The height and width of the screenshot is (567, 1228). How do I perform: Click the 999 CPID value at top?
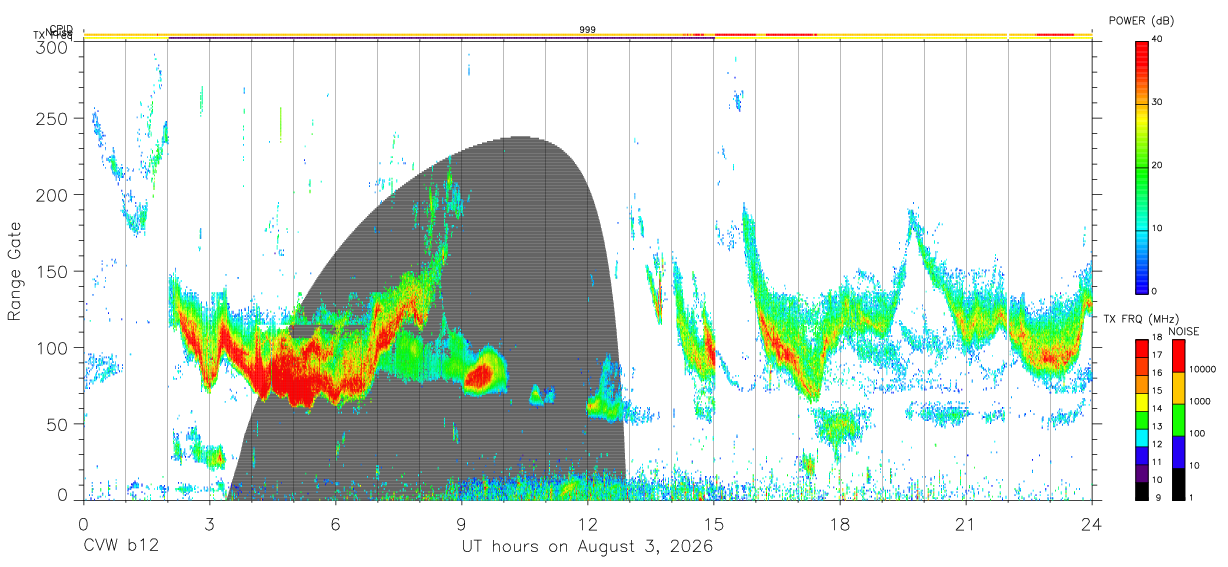[x=588, y=30]
